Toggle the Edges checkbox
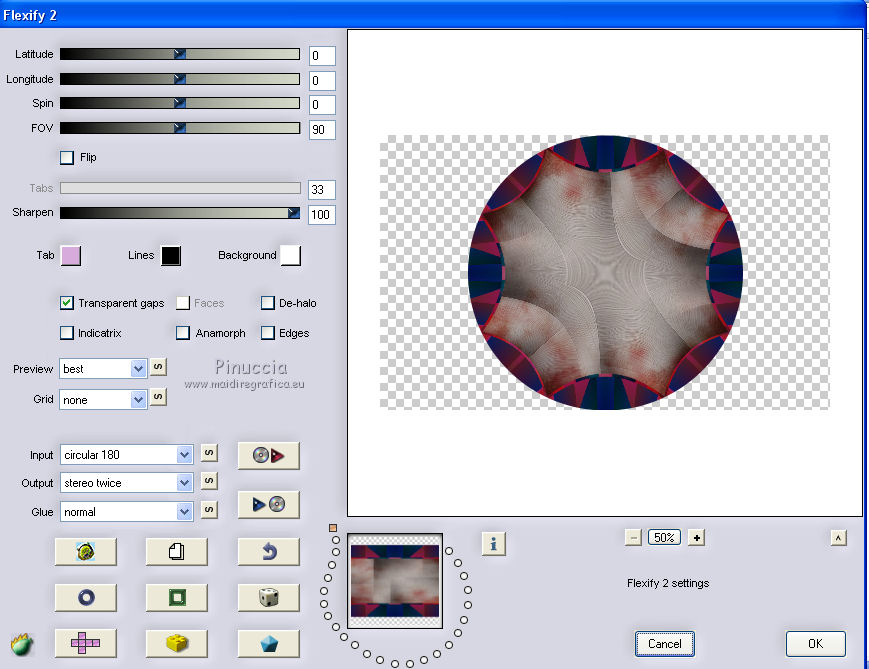This screenshot has width=869, height=669. point(268,333)
